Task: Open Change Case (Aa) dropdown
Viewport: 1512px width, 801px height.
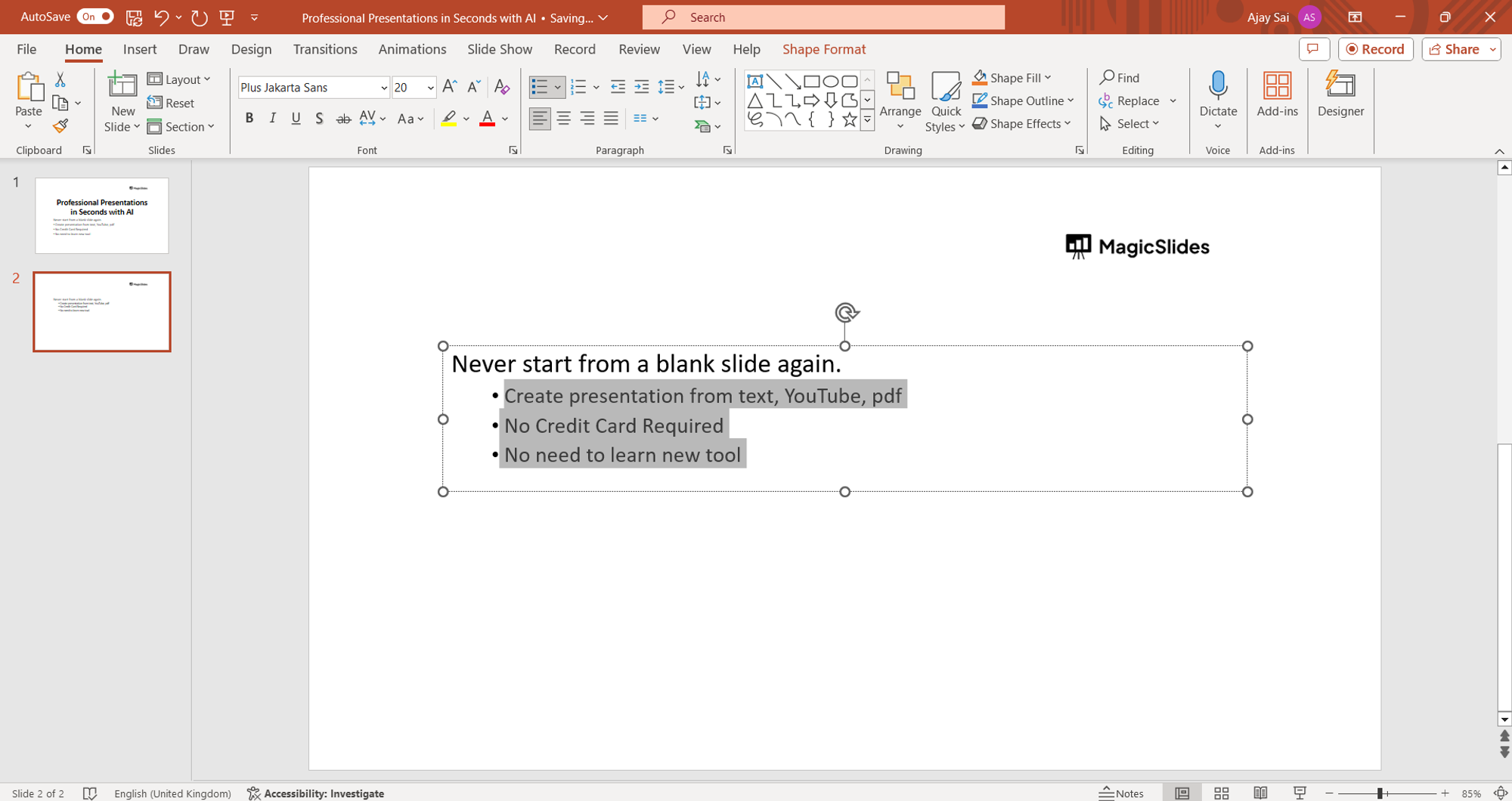Action: coord(411,119)
